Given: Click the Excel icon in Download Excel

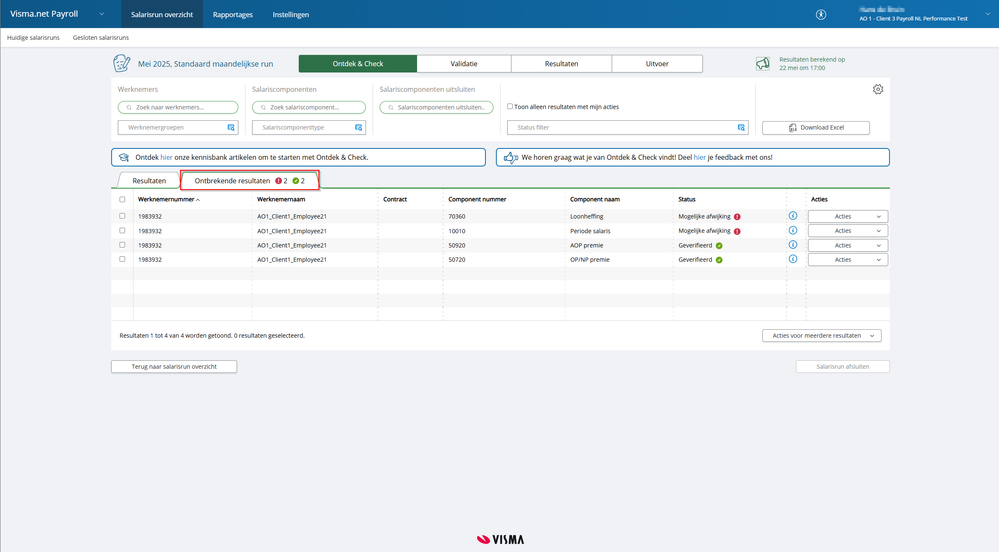Looking at the screenshot, I should [793, 127].
